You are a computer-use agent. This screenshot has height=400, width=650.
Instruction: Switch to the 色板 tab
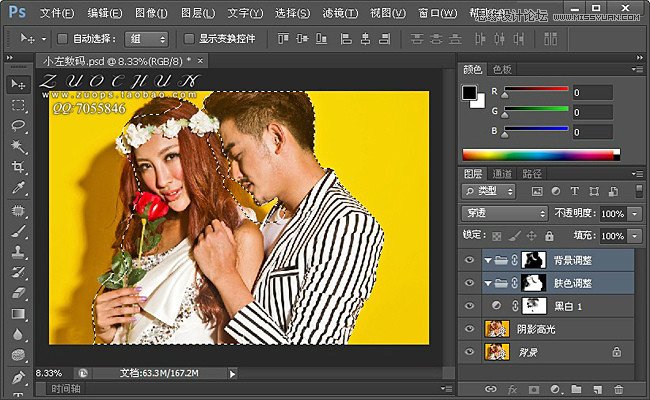pyautogui.click(x=502, y=69)
